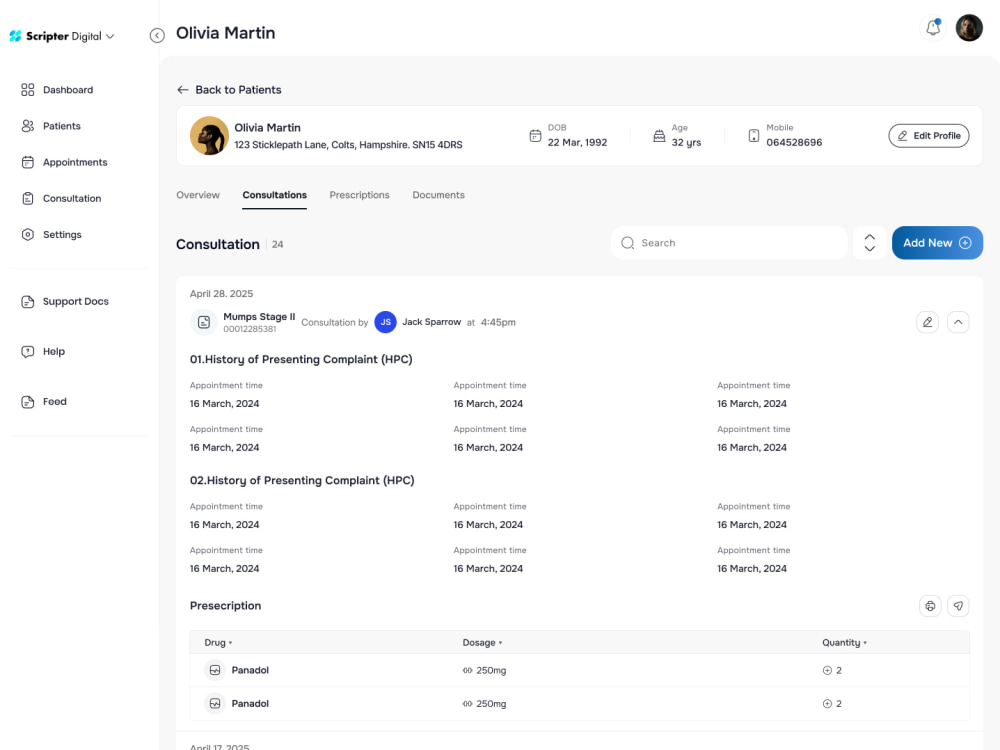This screenshot has height=750, width=1000.
Task: Click the patient address text
Action: click(x=348, y=145)
